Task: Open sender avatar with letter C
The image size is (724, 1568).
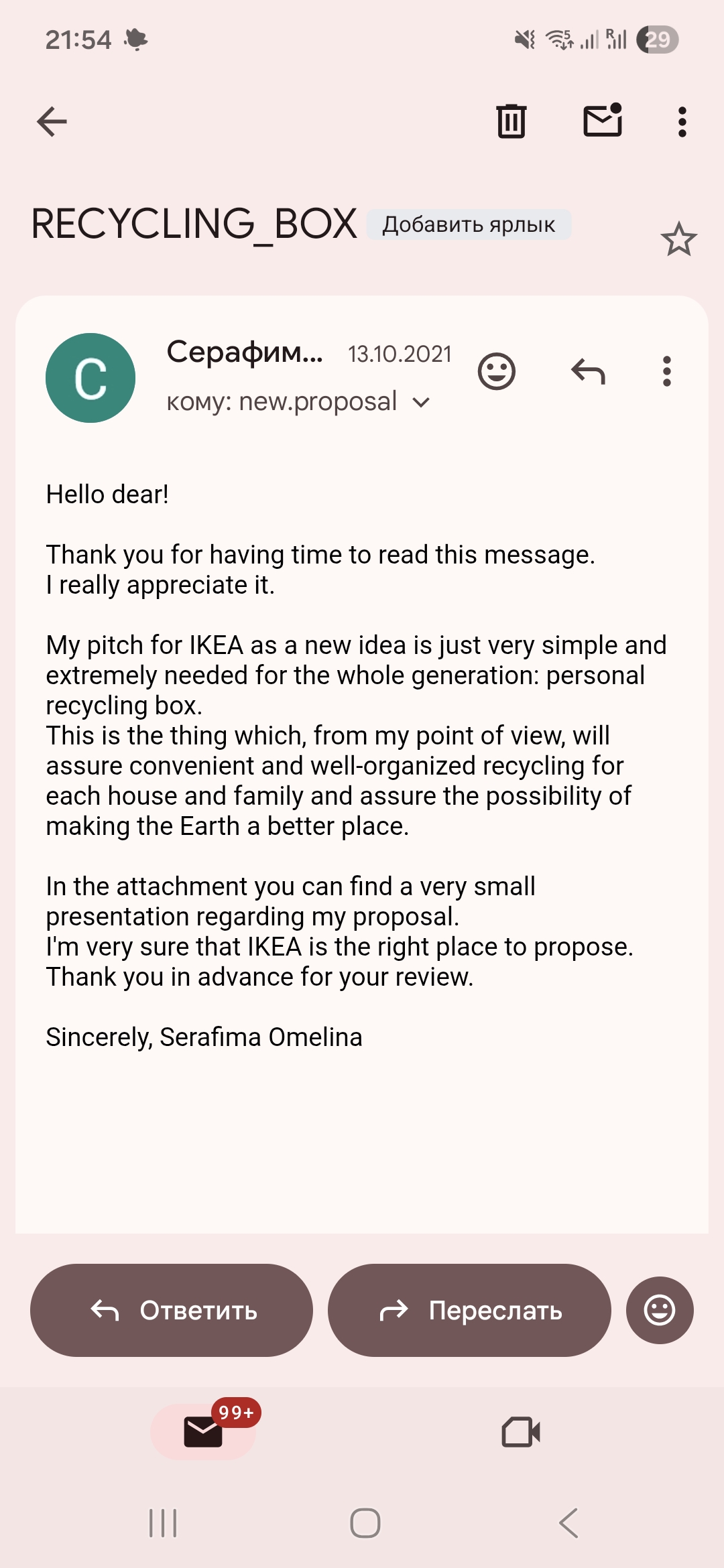Action: pos(90,378)
